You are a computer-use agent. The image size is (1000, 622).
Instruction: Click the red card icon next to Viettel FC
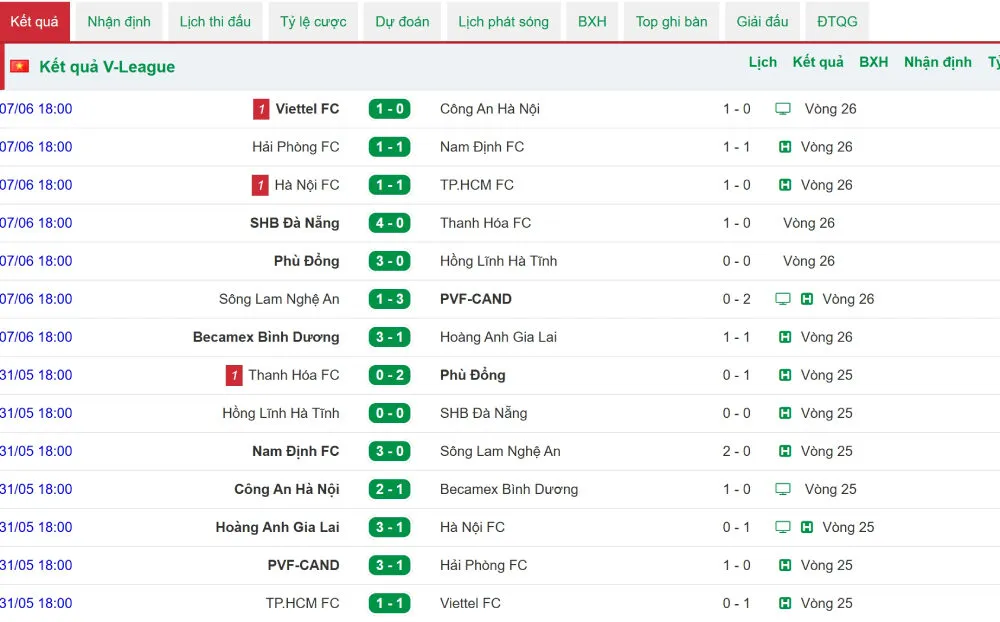(x=261, y=109)
